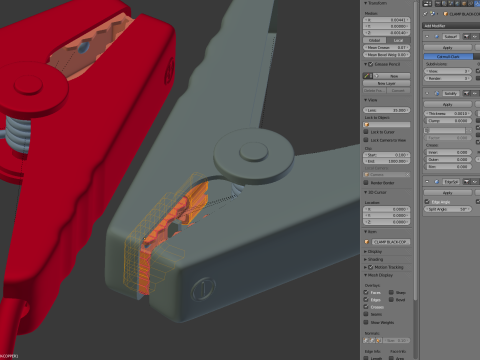Select Local transform space tab
Screen dimensions: 480x360
point(398,40)
